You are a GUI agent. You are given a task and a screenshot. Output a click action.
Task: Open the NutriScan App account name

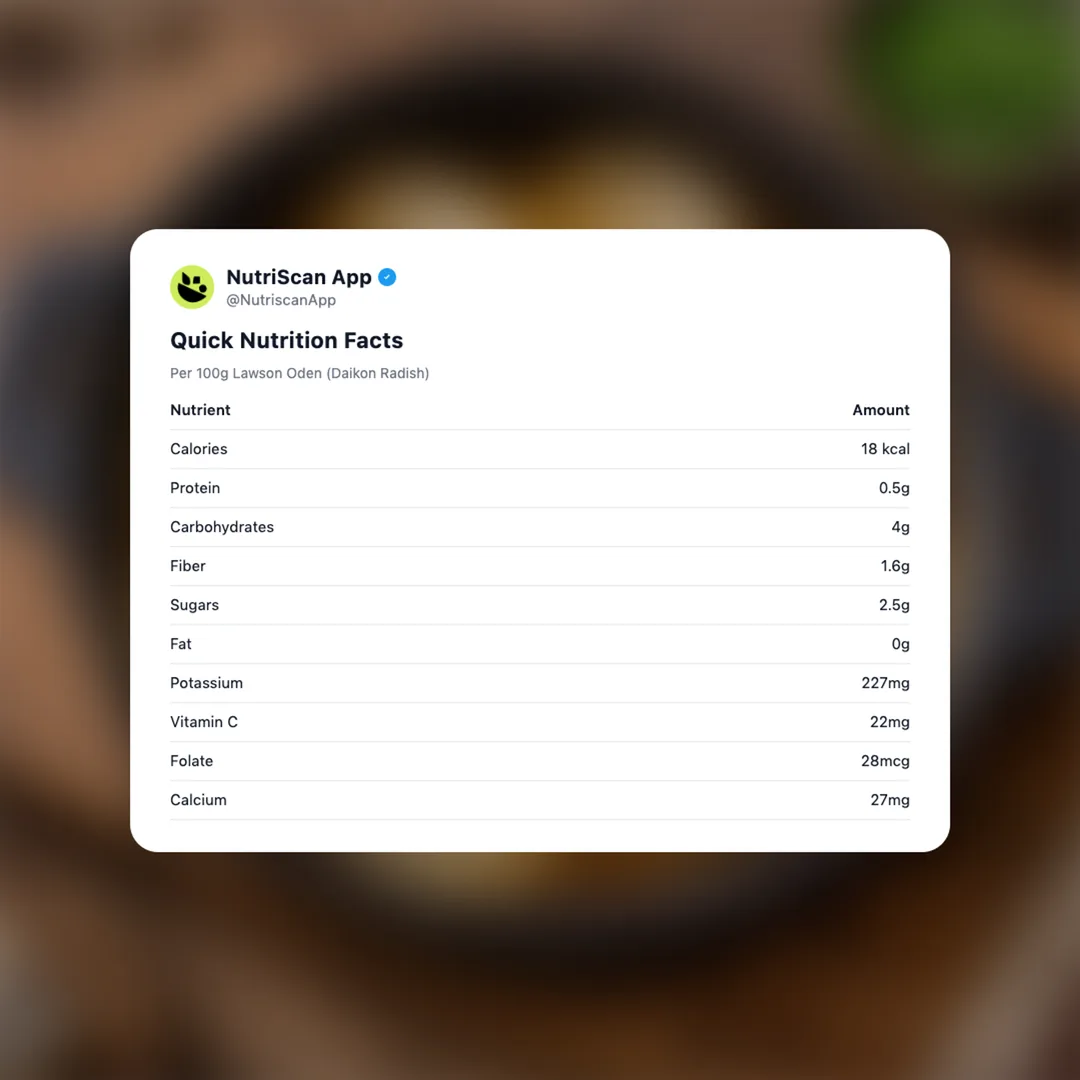(298, 277)
